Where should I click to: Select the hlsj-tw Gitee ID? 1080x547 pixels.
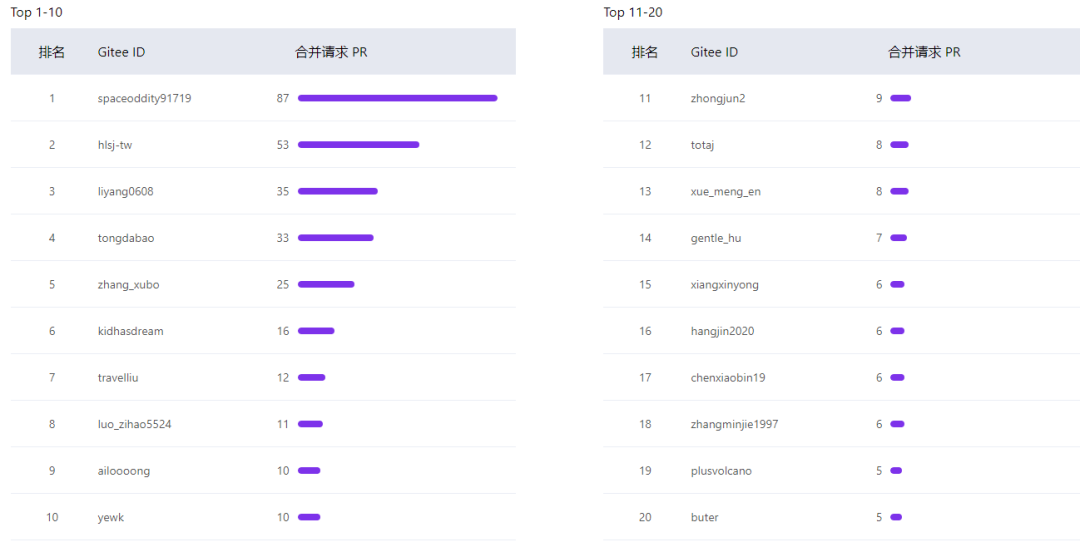click(115, 145)
